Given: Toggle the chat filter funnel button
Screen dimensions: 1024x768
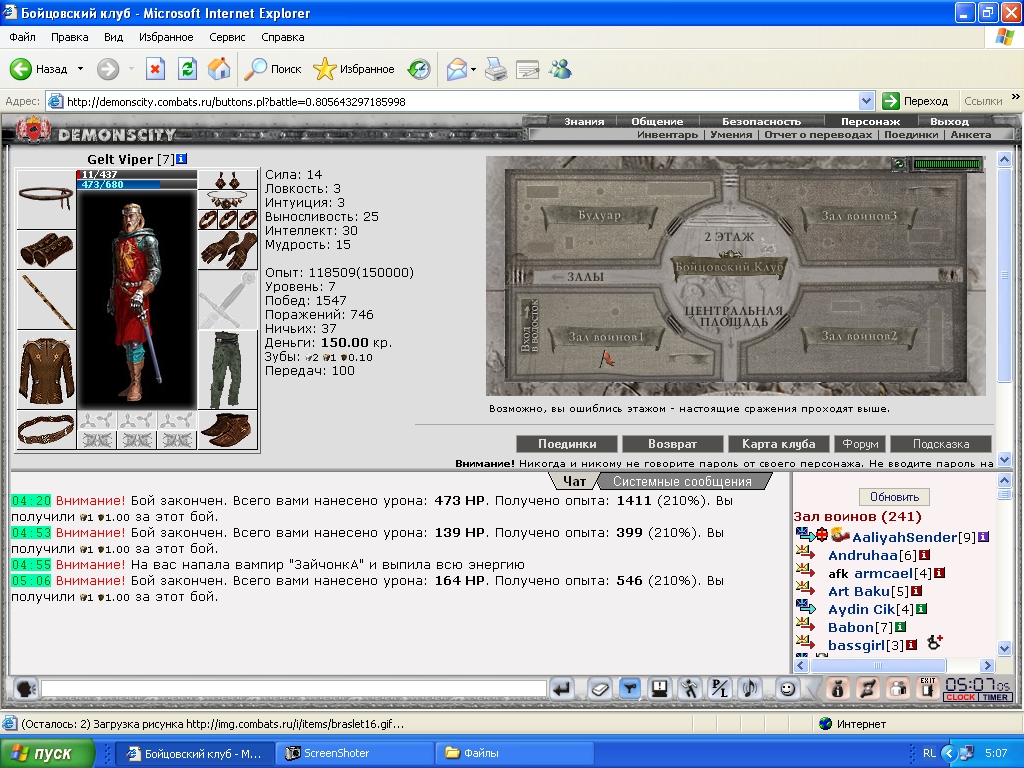Looking at the screenshot, I should (x=630, y=689).
